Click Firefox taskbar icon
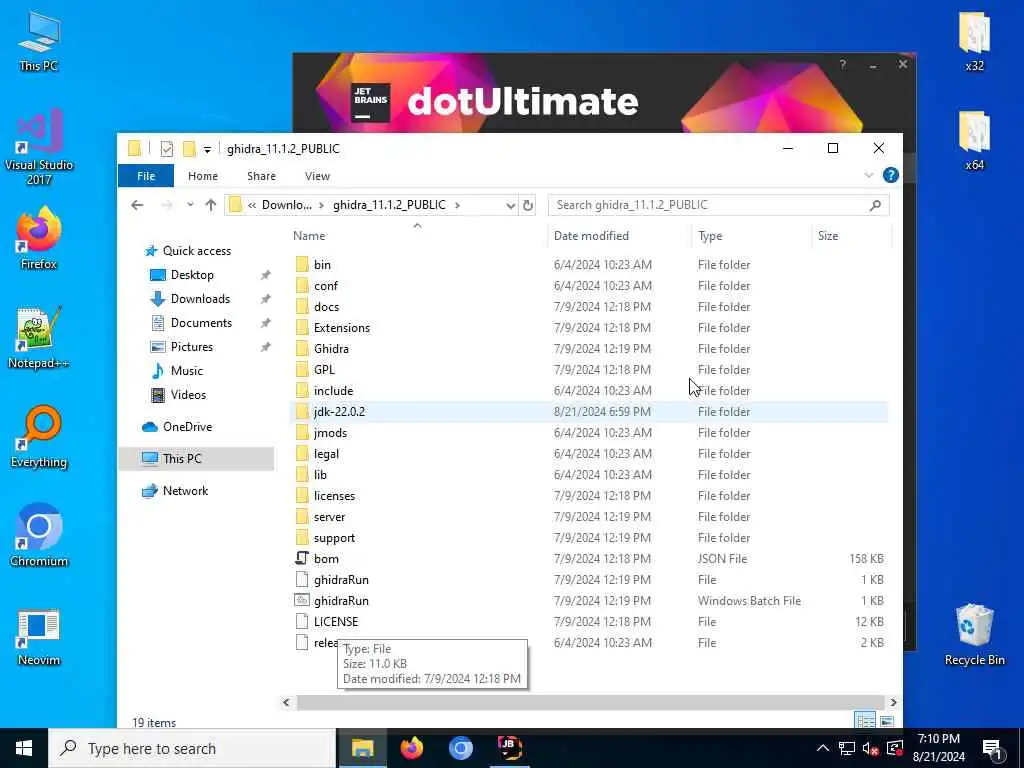This screenshot has width=1024, height=768. (x=411, y=748)
